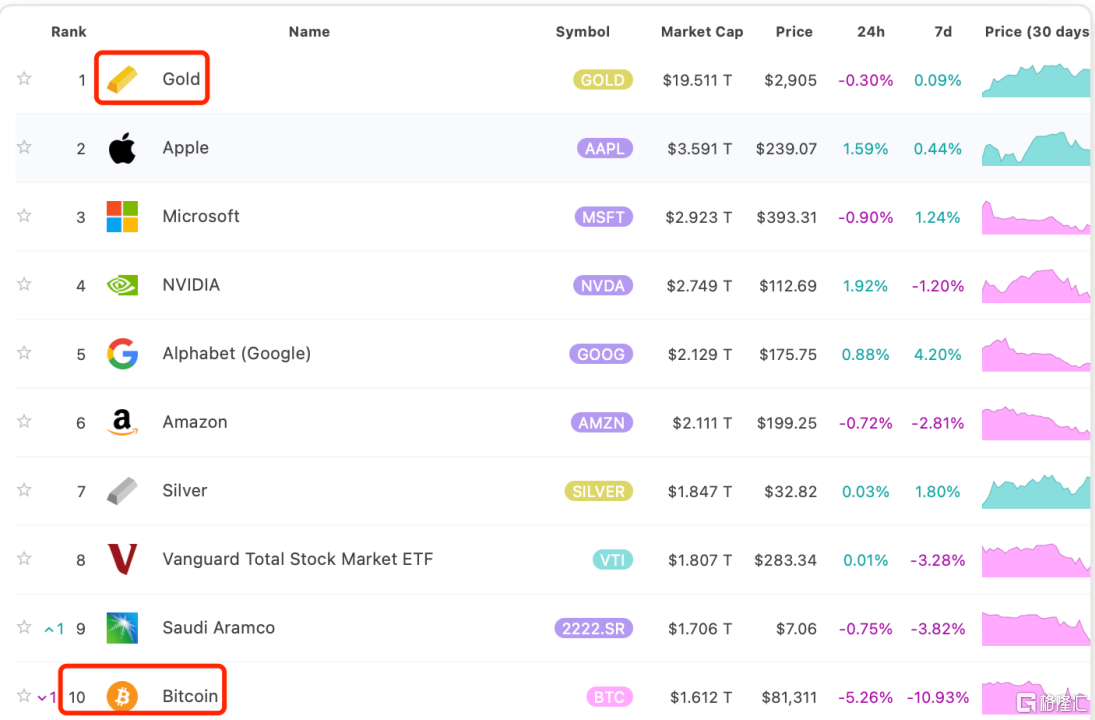Open the Silver name link
This screenshot has height=720, width=1095.
185,490
